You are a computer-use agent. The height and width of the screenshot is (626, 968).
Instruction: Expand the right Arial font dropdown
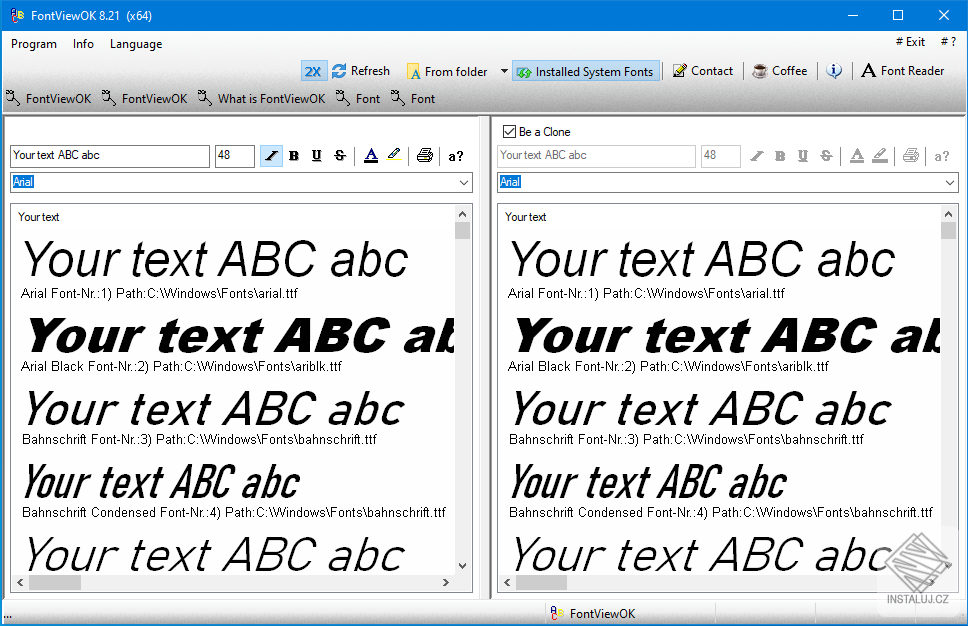950,183
